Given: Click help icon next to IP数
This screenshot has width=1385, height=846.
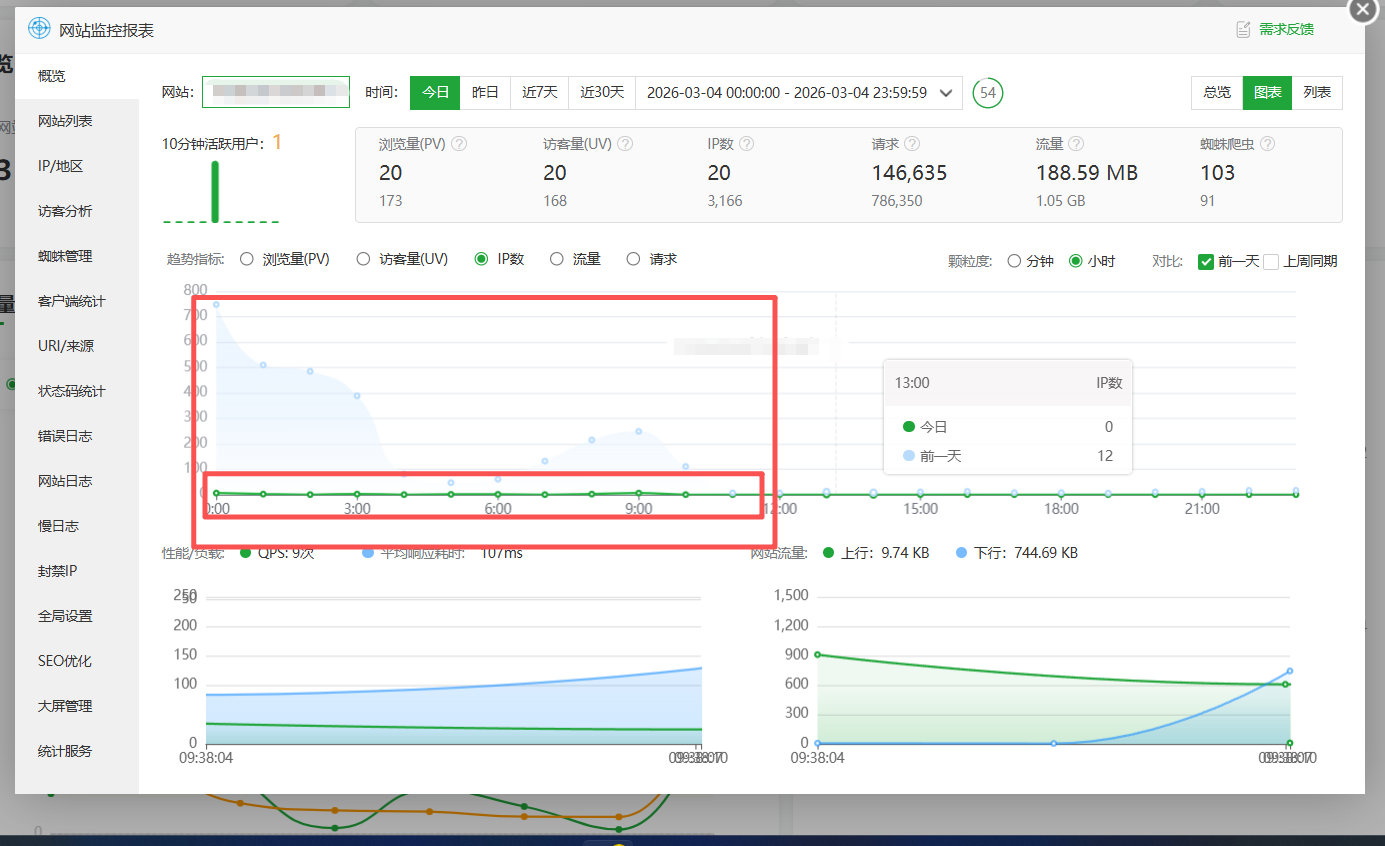Looking at the screenshot, I should click(747, 144).
